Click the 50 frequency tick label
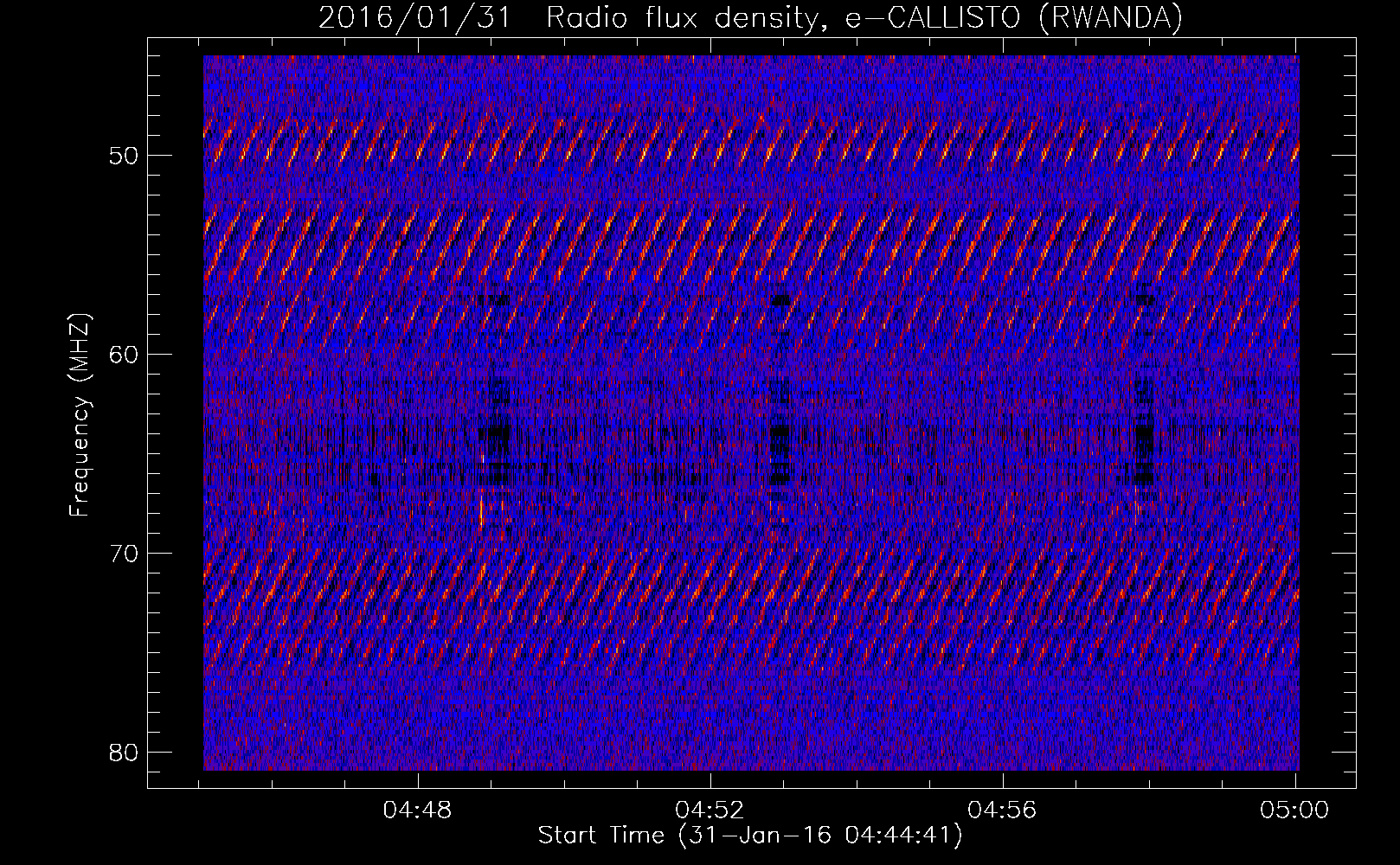Viewport: 1400px width, 865px height. [125, 156]
